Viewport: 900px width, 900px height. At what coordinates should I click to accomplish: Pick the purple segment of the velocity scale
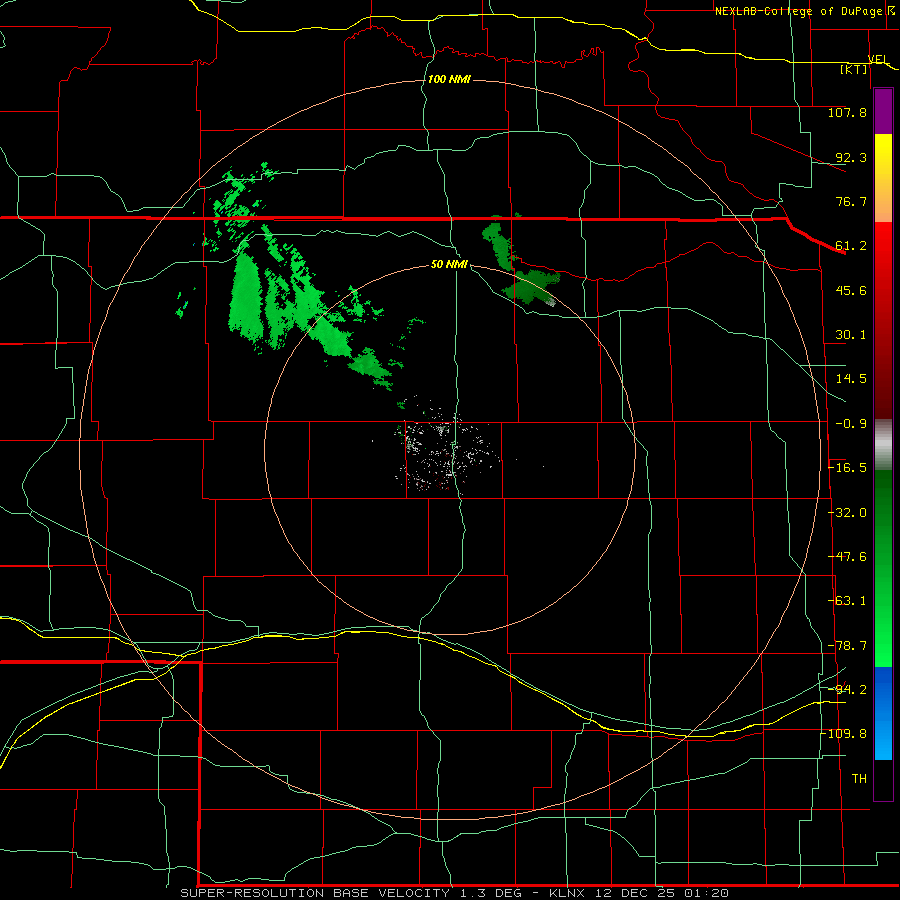[883, 112]
